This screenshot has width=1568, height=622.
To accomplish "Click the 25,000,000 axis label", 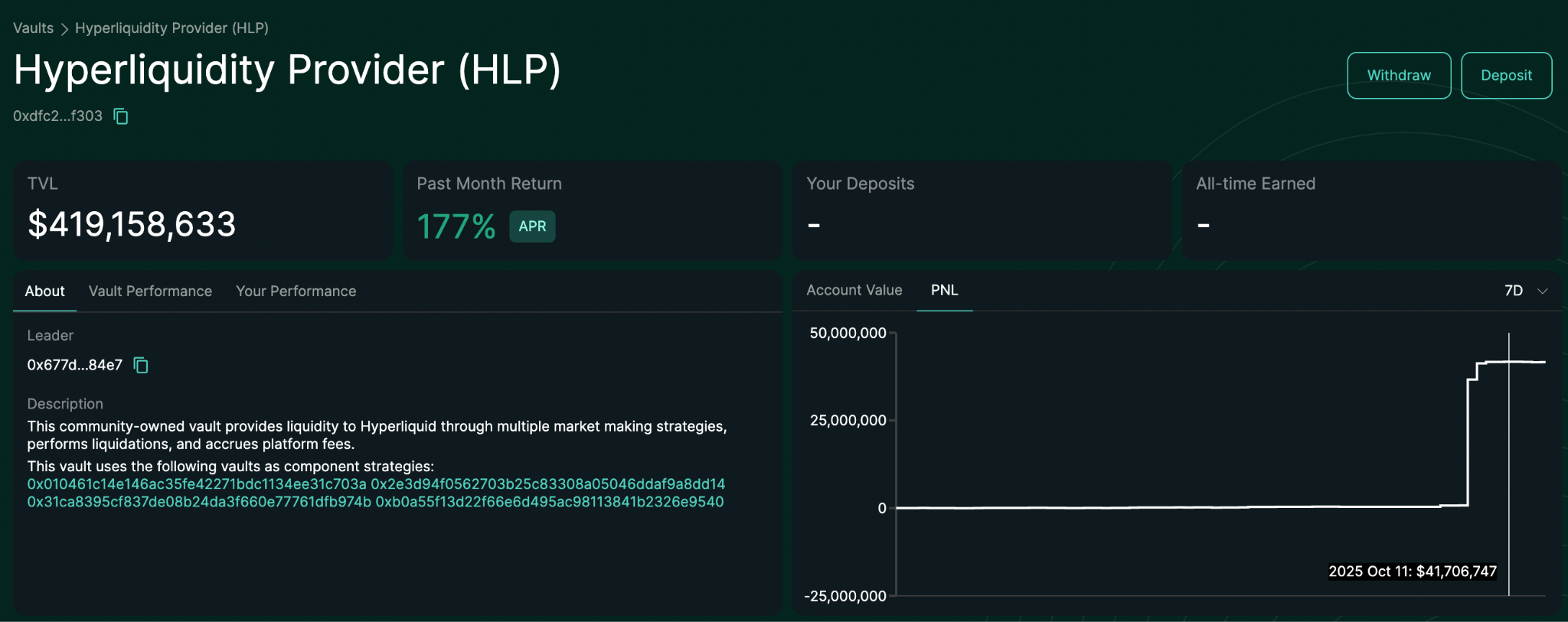I will [x=848, y=420].
